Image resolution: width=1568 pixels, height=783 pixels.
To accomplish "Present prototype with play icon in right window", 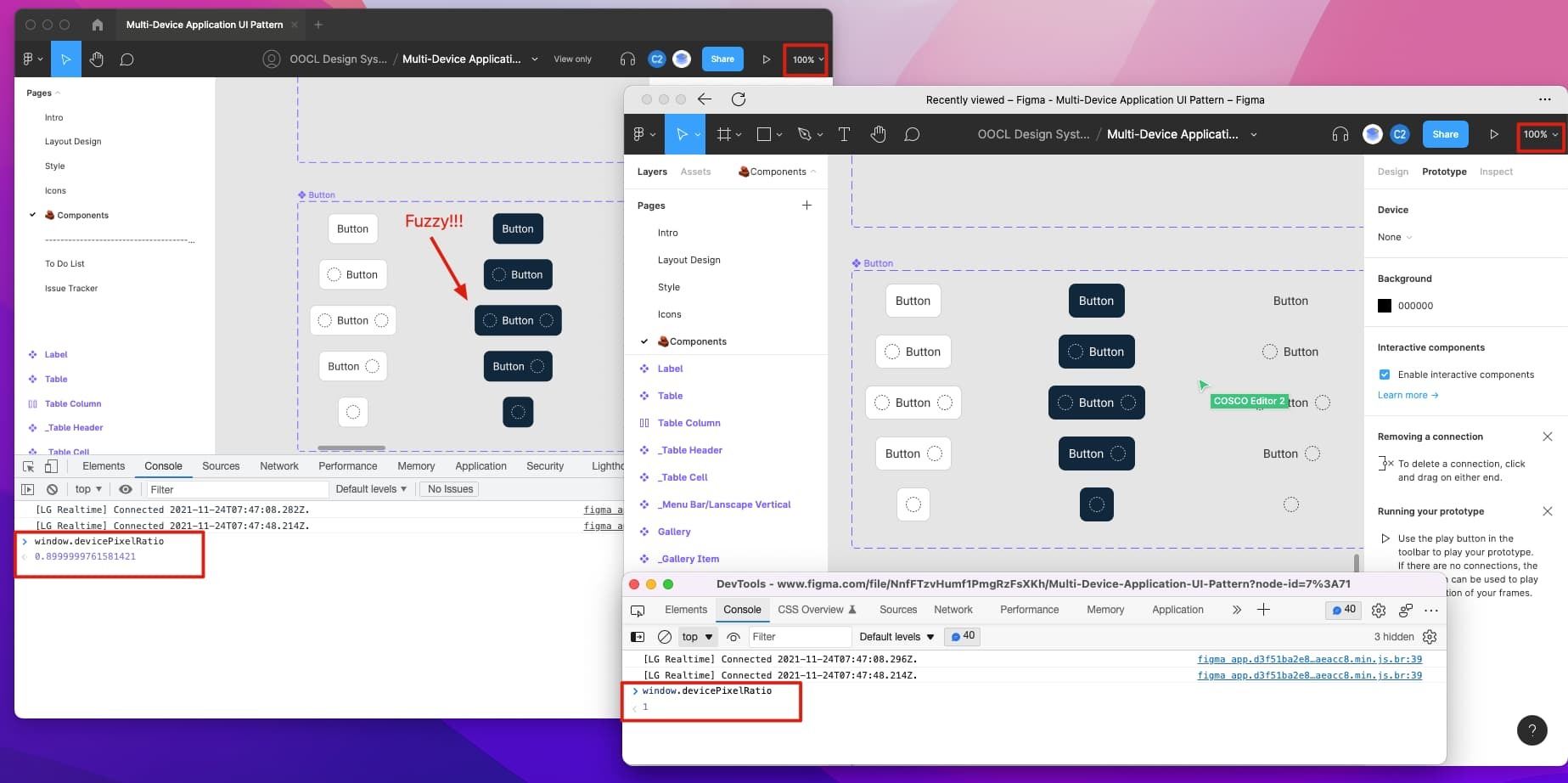I will [x=1494, y=134].
